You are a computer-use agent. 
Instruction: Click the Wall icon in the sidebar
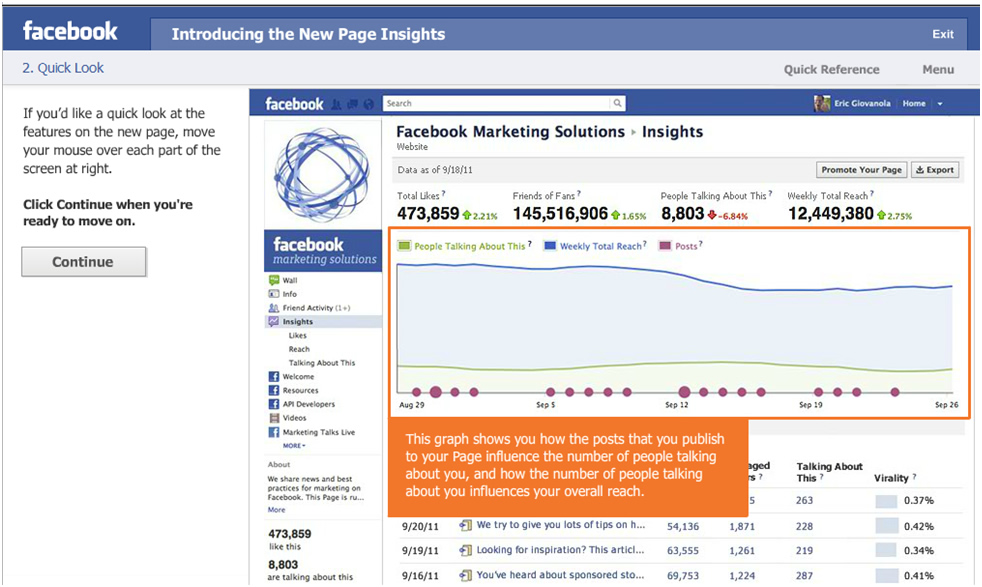(274, 280)
